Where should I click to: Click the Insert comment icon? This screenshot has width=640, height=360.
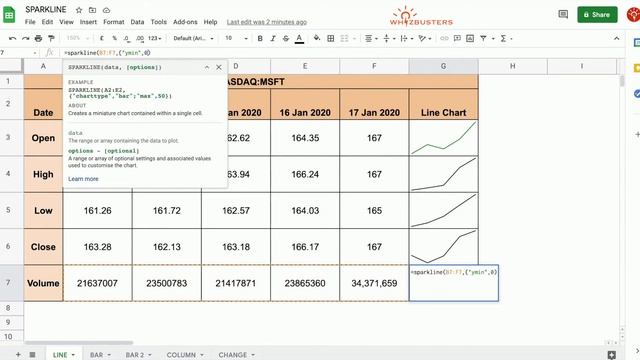(x=457, y=38)
